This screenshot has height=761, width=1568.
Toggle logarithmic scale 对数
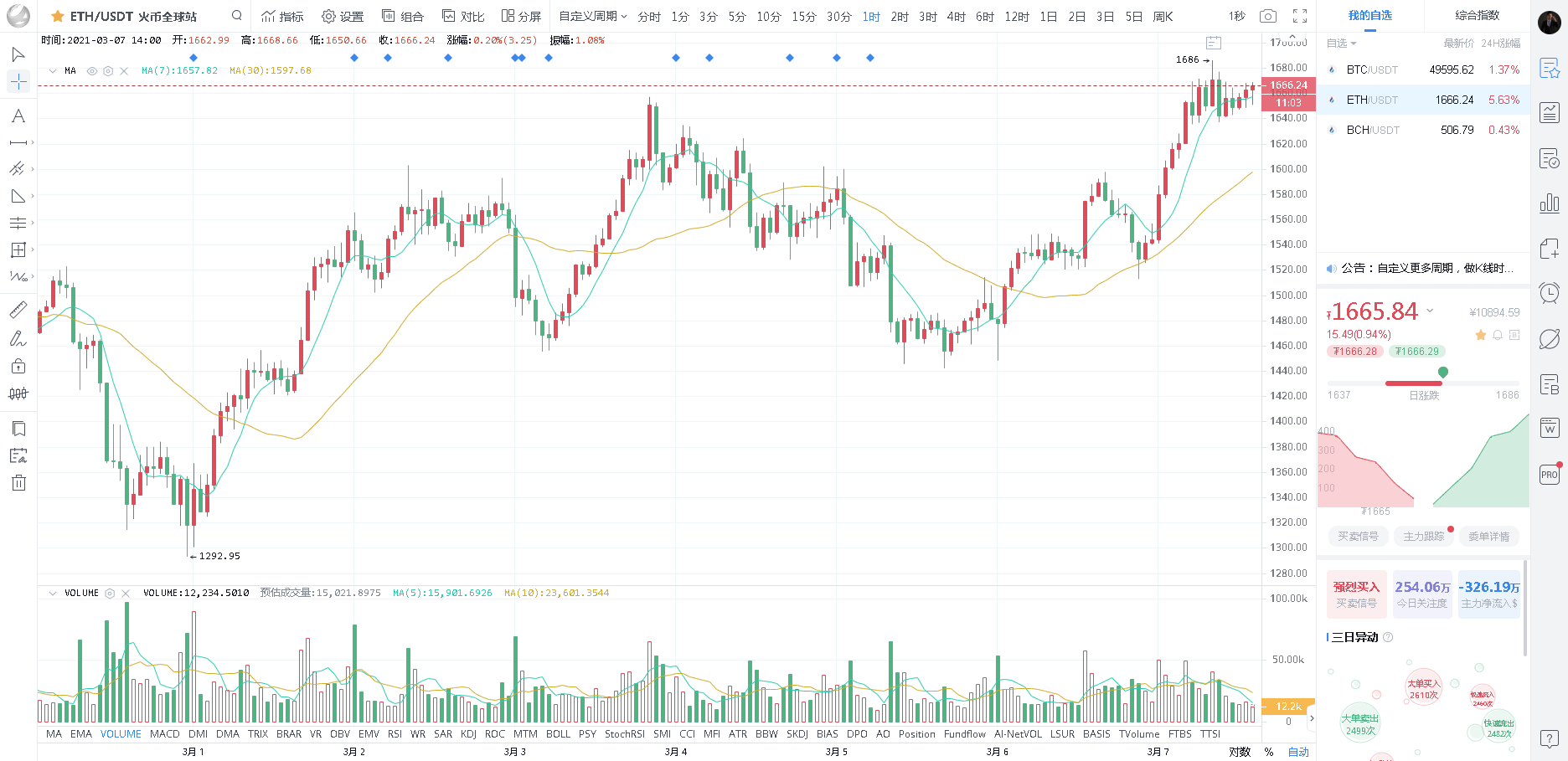tap(1240, 752)
